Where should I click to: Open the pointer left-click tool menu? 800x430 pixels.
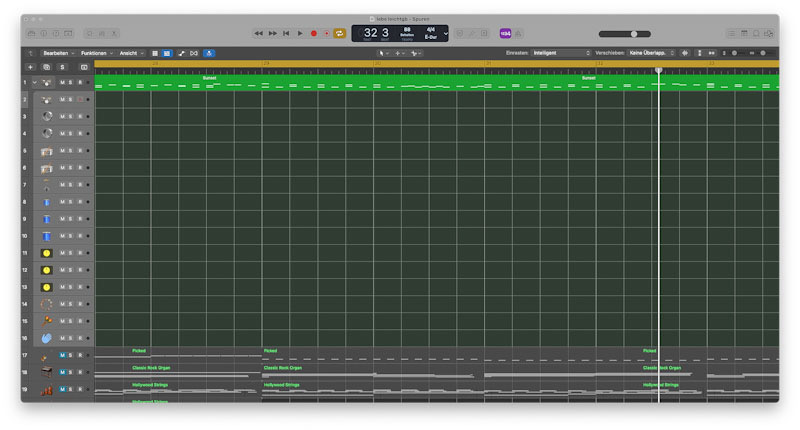click(x=383, y=53)
